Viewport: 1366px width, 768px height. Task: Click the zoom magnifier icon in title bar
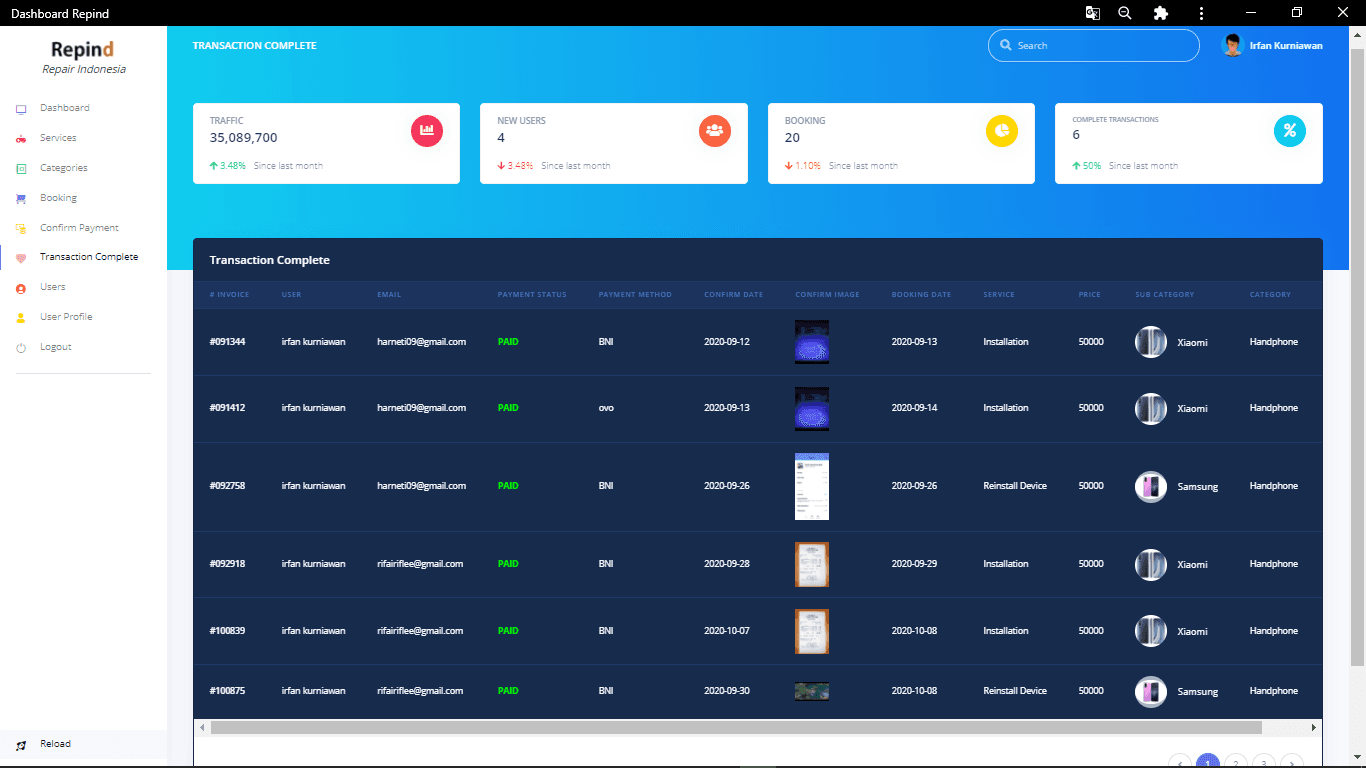click(x=1125, y=13)
